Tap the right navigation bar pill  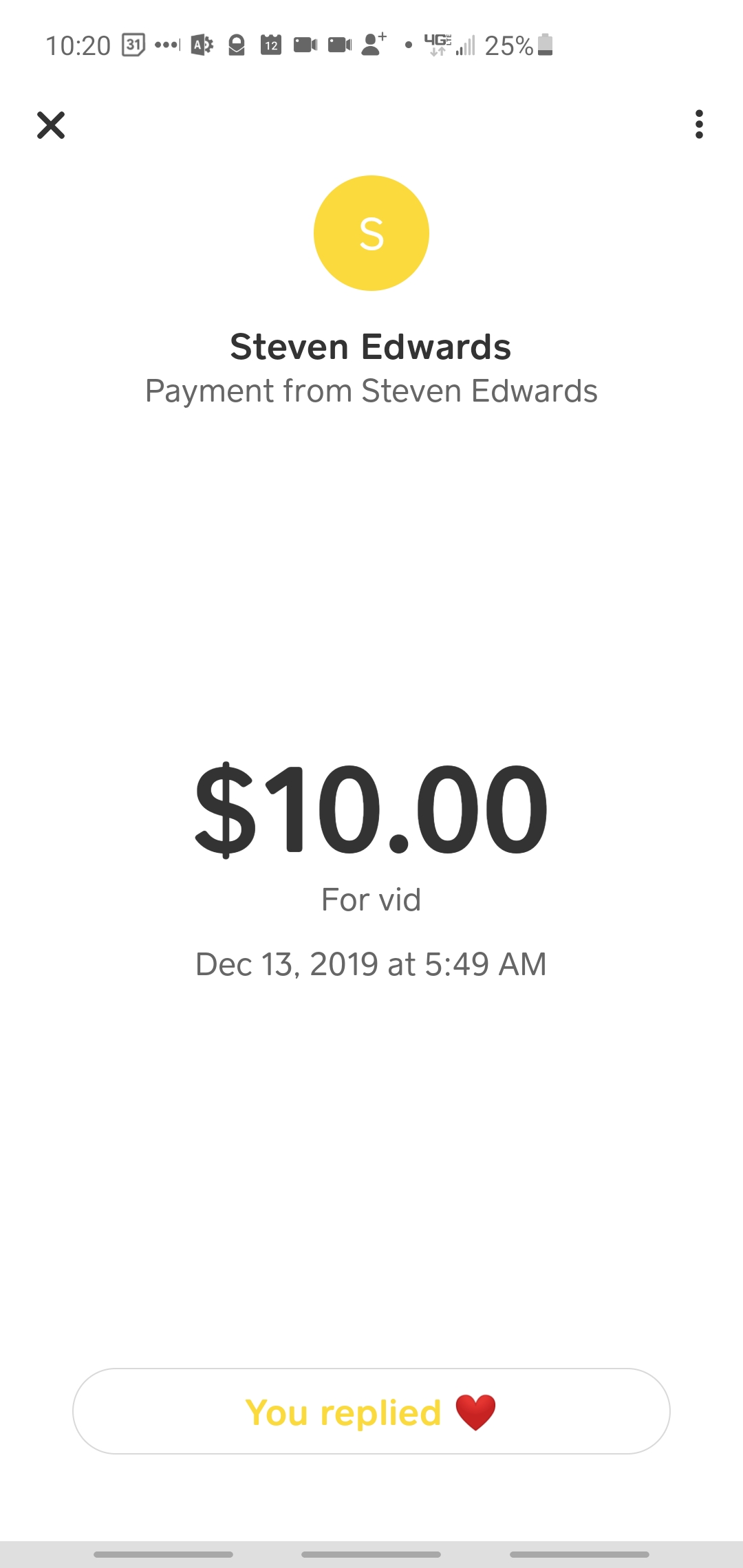(579, 1554)
